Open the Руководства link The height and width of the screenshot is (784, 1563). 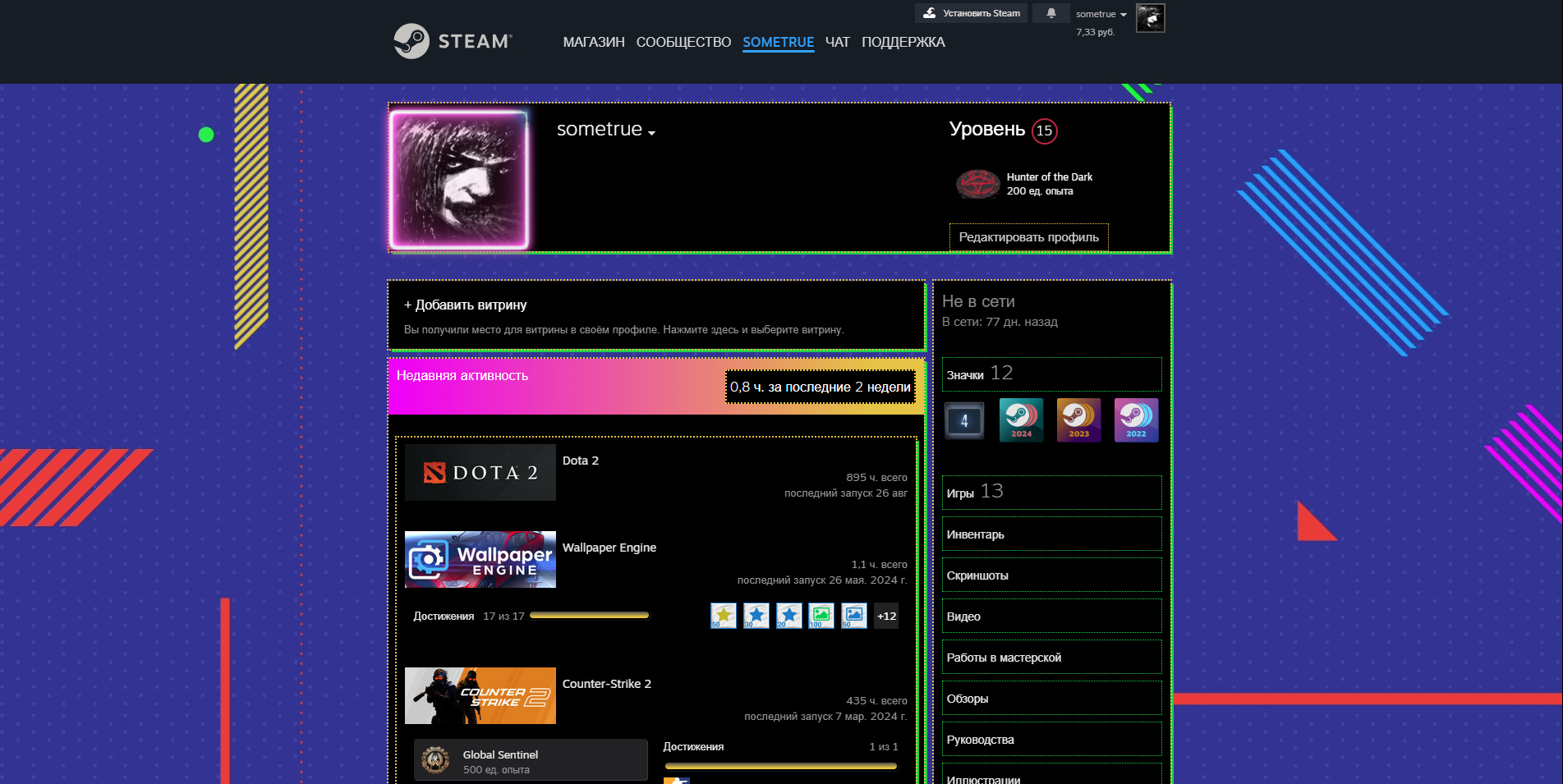pos(1052,739)
